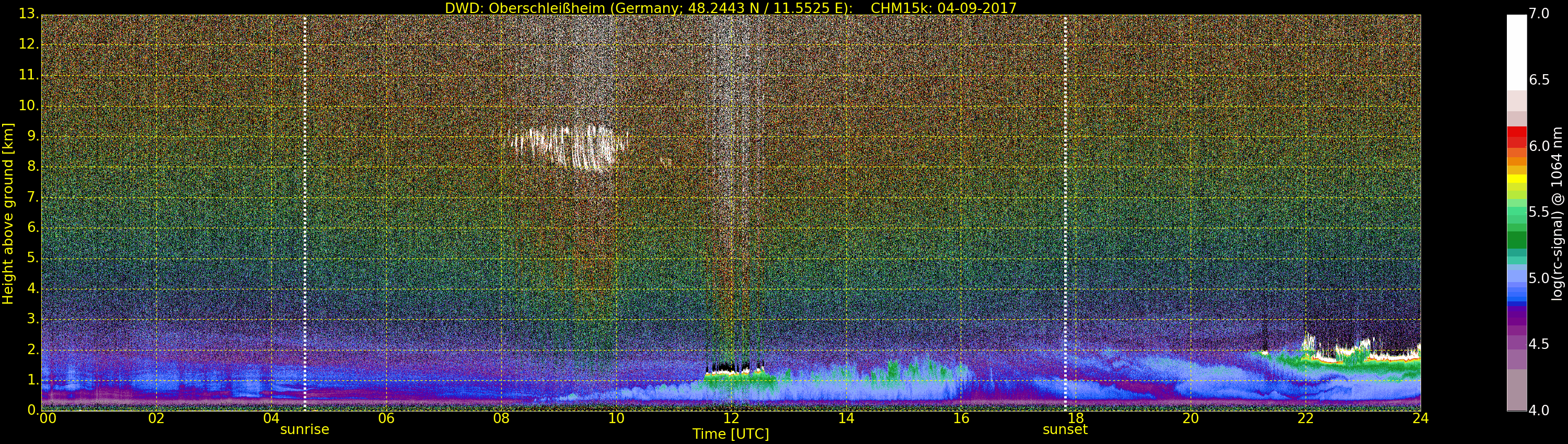Click the sunset dotted vertical line

1065,213
